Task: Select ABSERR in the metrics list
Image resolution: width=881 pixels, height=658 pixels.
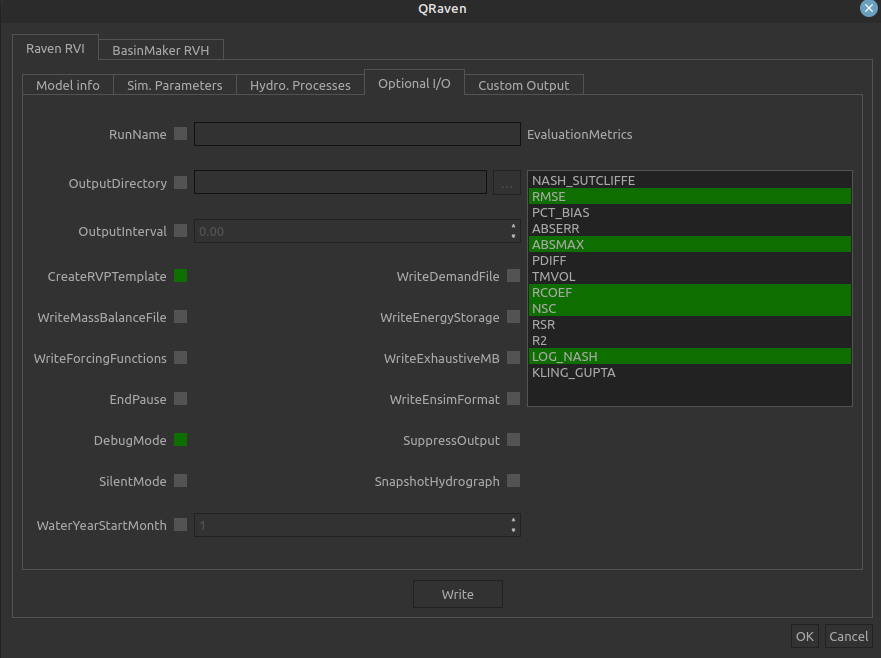Action: click(690, 229)
